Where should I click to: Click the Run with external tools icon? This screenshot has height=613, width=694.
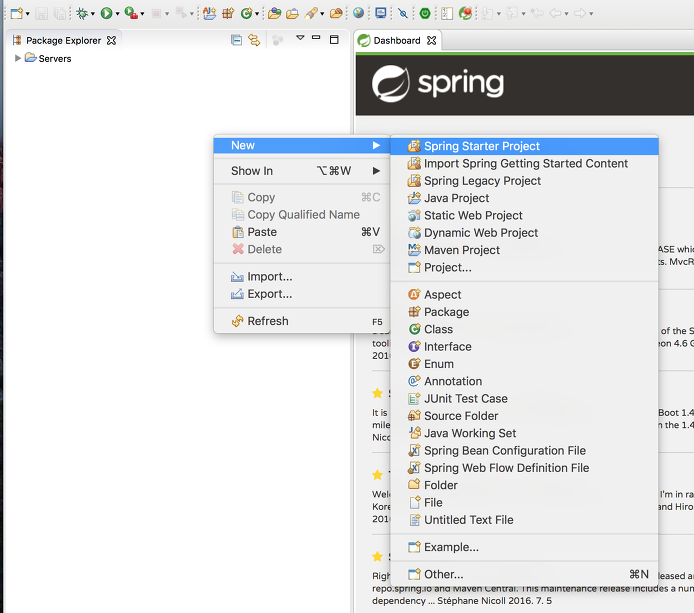click(x=131, y=13)
